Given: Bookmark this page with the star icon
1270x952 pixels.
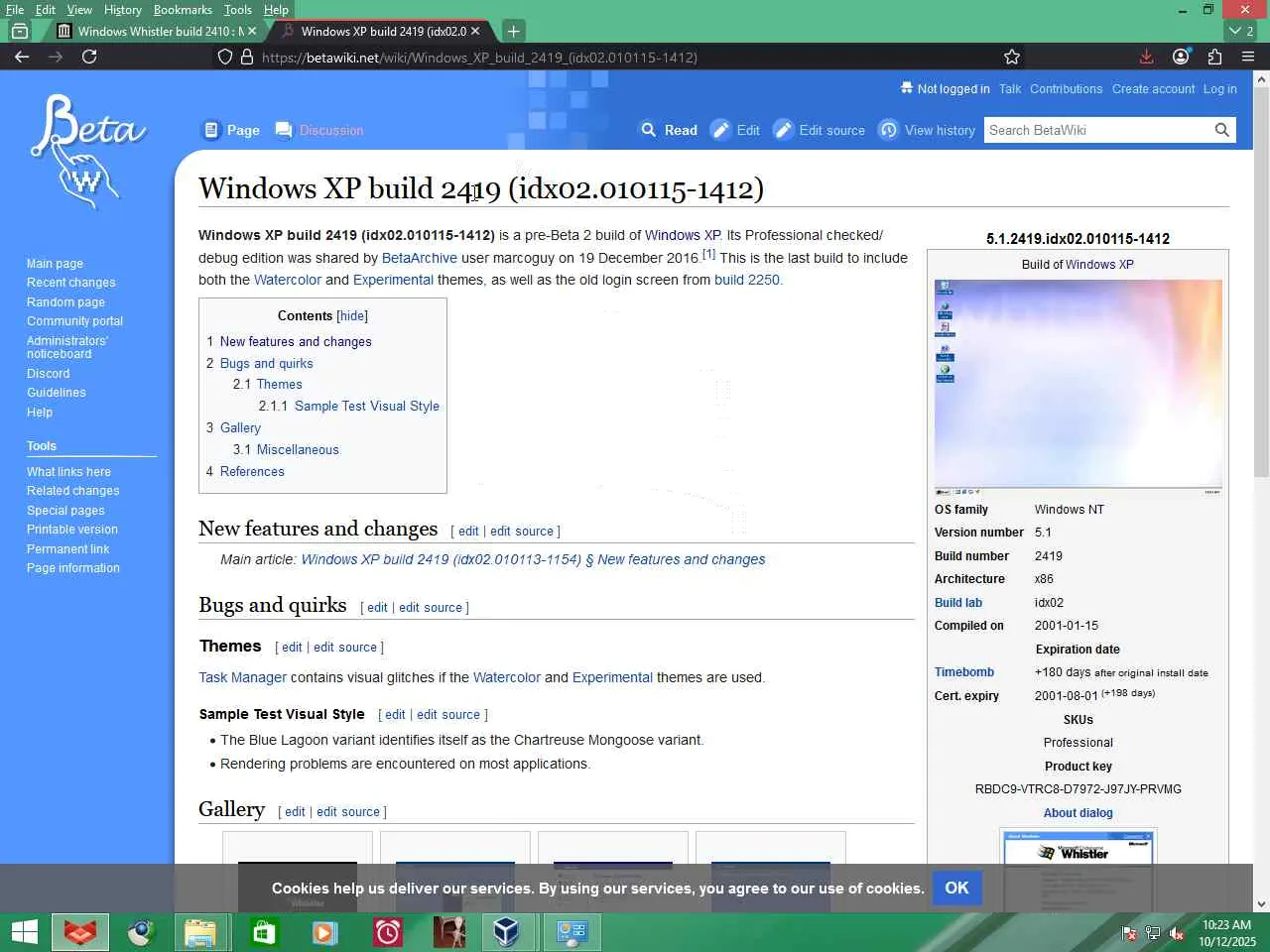Looking at the screenshot, I should [x=1012, y=57].
